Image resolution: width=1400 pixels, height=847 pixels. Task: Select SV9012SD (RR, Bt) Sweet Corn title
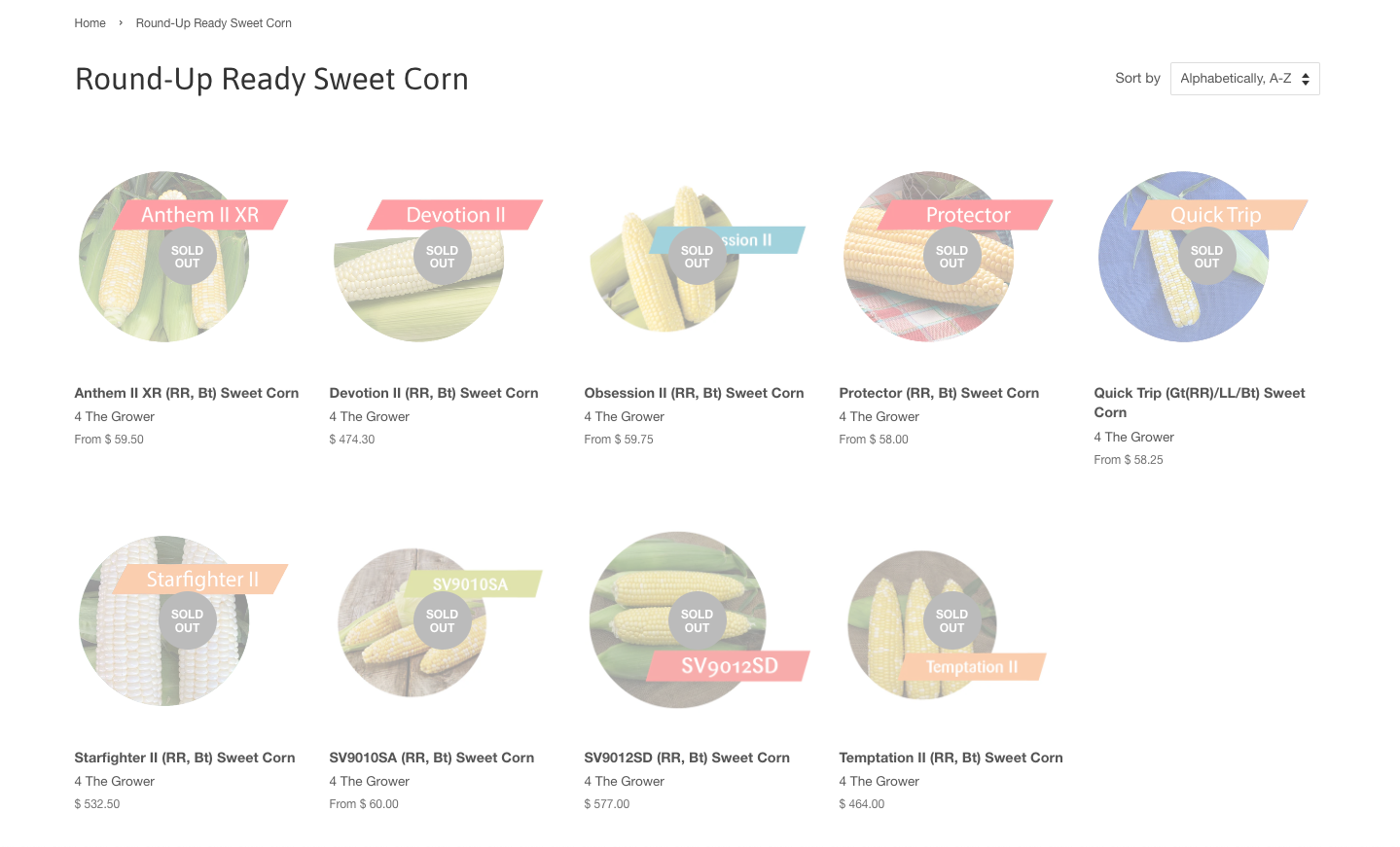tap(687, 758)
